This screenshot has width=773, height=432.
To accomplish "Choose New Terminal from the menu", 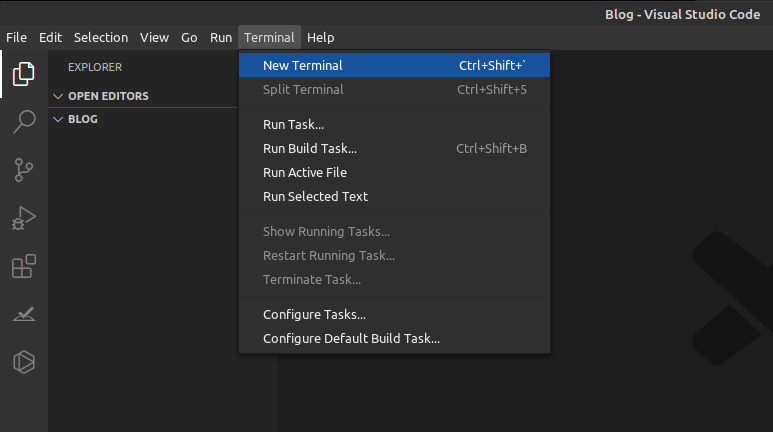I will [x=394, y=65].
